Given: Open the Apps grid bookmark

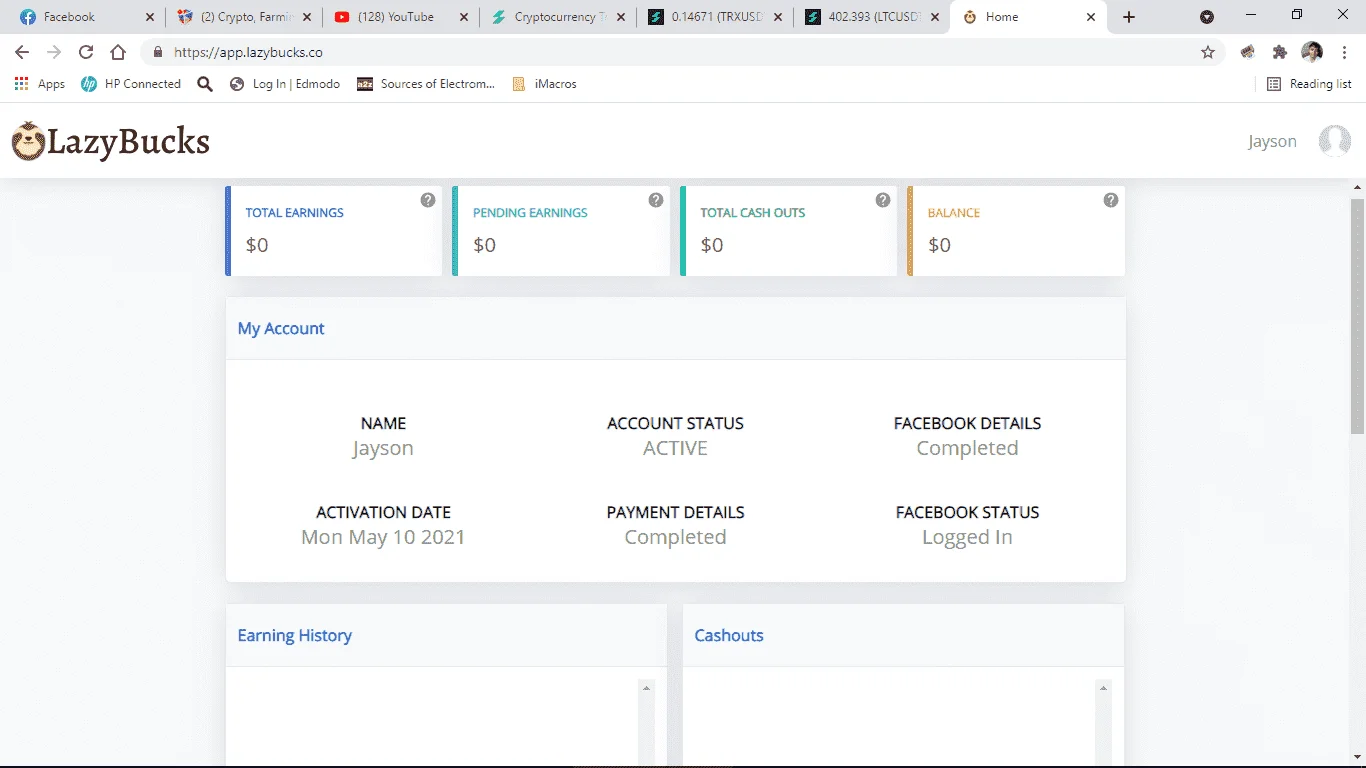Looking at the screenshot, I should [40, 84].
